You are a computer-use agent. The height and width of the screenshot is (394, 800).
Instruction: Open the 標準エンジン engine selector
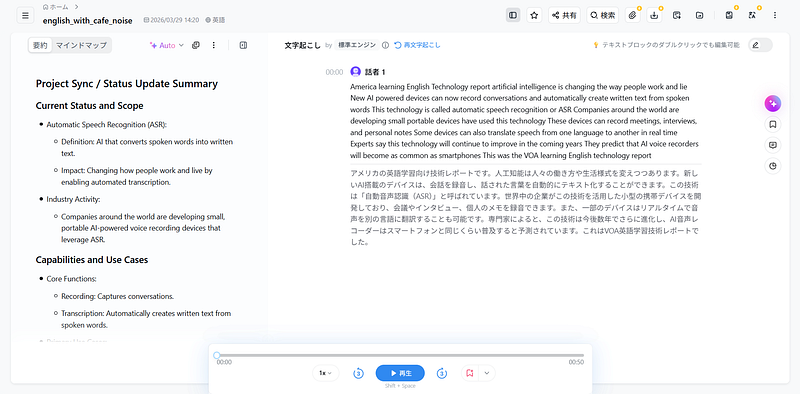click(357, 45)
